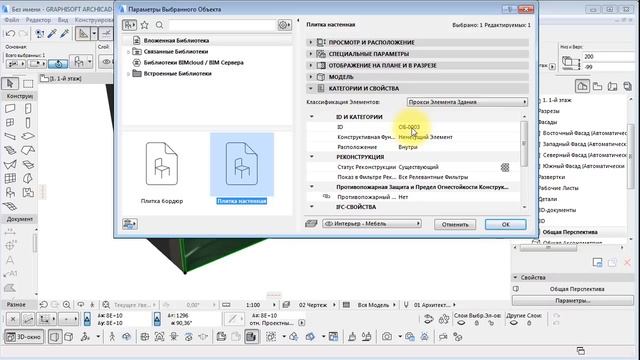The height and width of the screenshot is (360, 640).
Task: Open the Вид menu
Action: coord(63,20)
